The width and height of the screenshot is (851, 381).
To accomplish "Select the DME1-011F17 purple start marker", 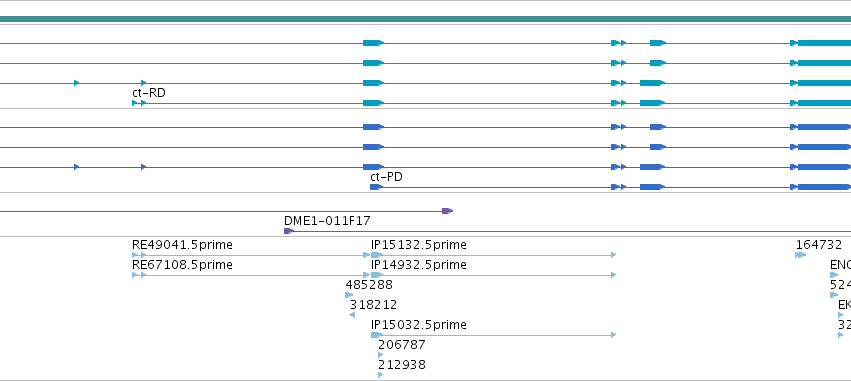I will click(289, 231).
